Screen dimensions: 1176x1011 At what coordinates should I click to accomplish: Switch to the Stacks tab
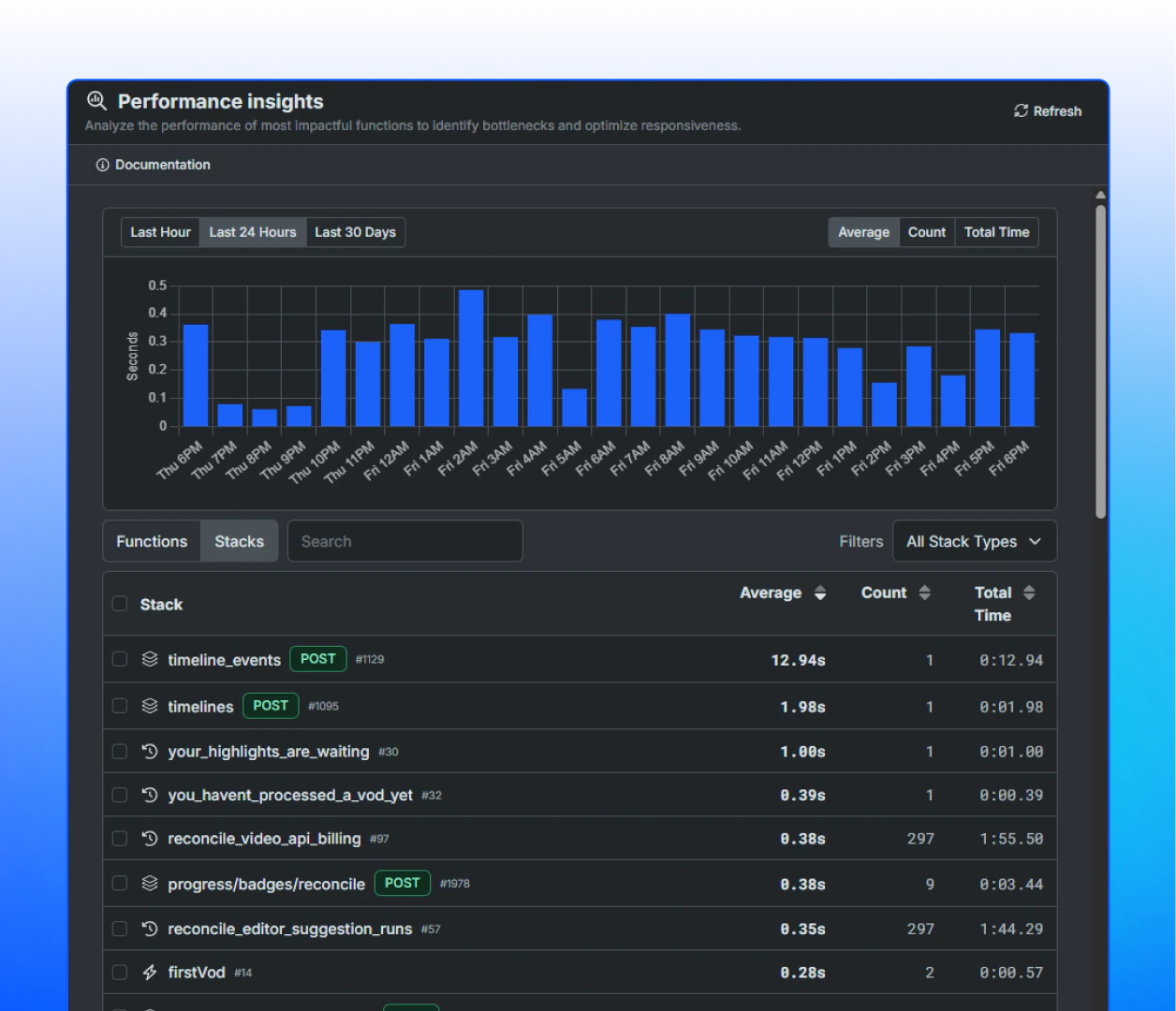[240, 541]
